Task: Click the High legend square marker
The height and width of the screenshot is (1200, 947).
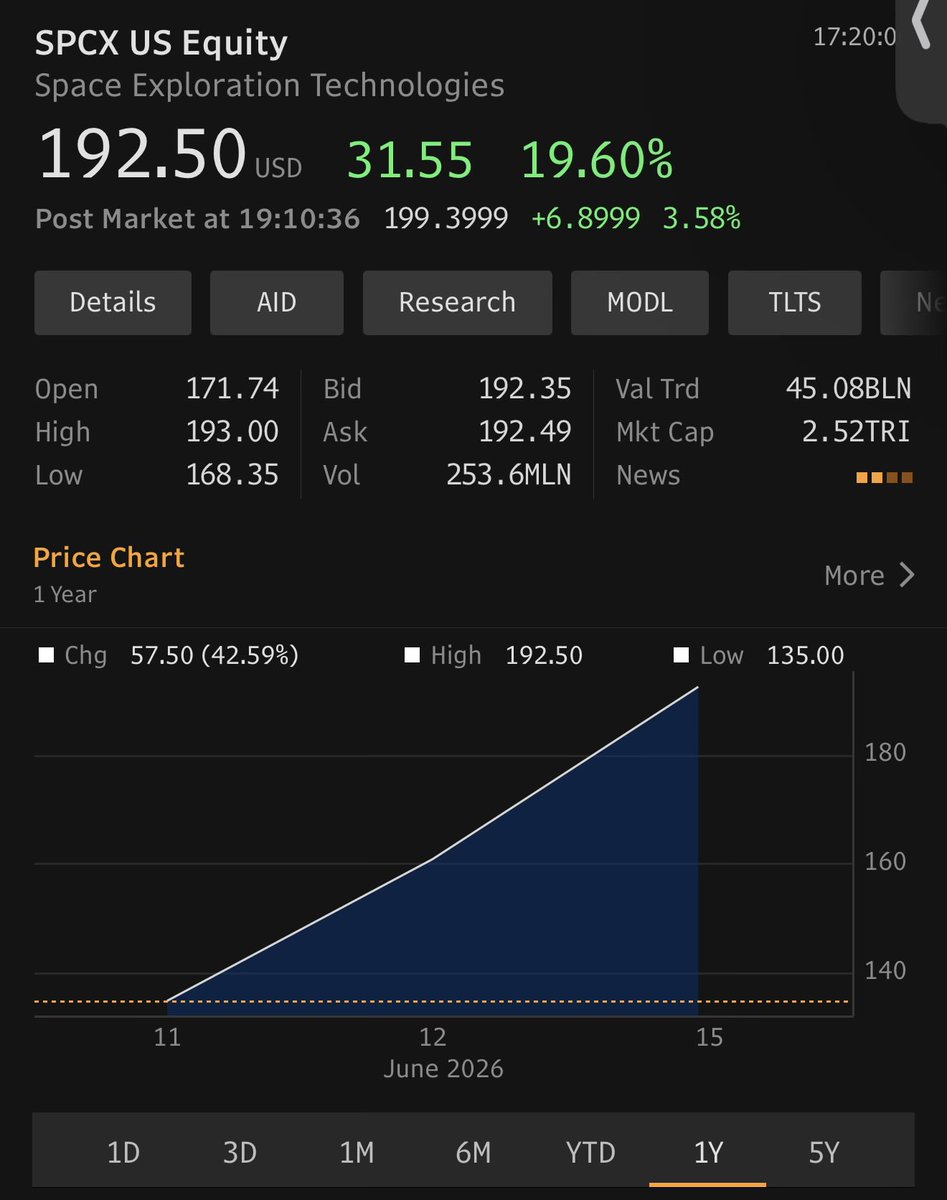Action: coord(412,656)
